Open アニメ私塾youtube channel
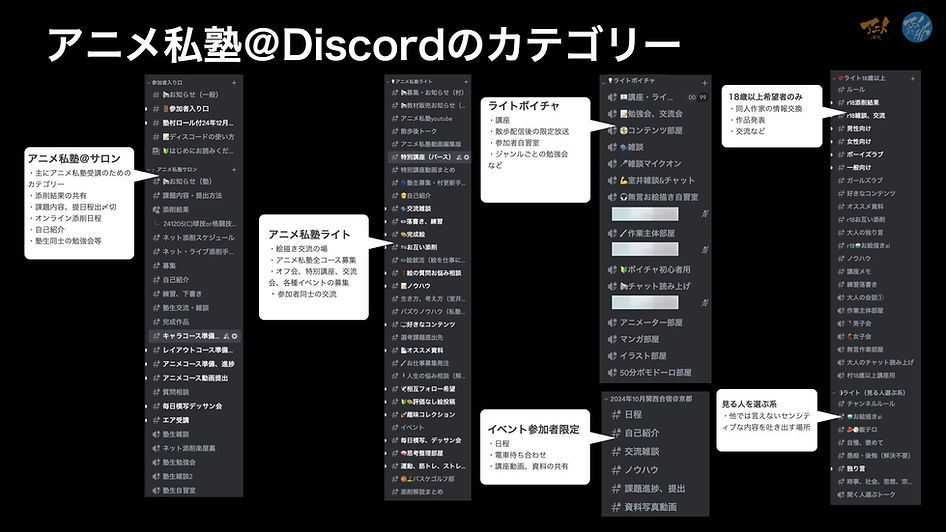 tap(428, 119)
